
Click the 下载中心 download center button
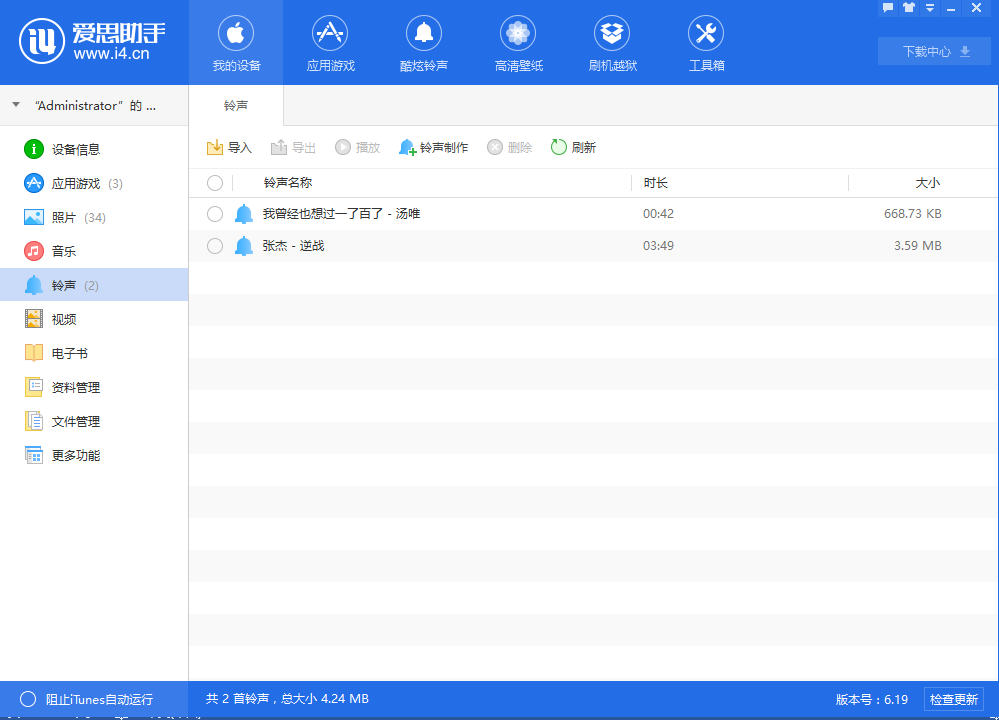pyautogui.click(x=934, y=51)
